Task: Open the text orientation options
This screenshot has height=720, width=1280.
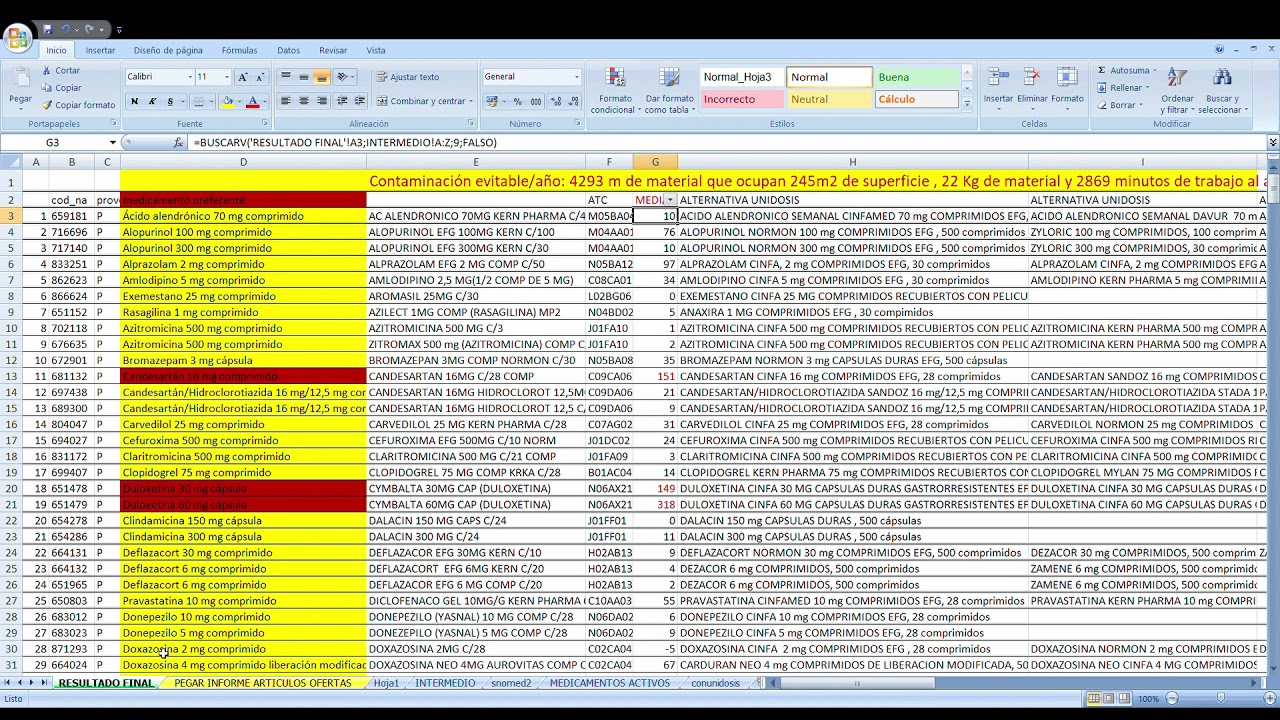Action: coord(344,77)
